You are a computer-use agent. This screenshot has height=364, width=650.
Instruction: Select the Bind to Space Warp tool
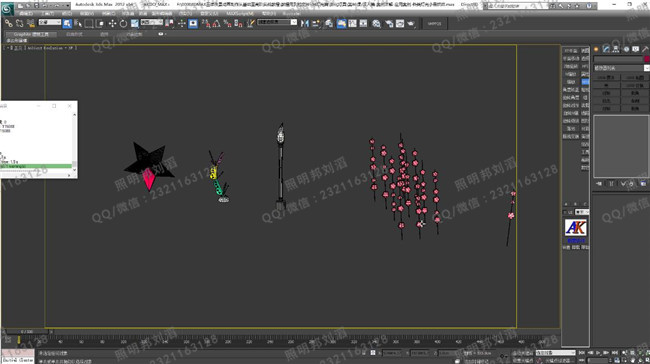click(31, 24)
